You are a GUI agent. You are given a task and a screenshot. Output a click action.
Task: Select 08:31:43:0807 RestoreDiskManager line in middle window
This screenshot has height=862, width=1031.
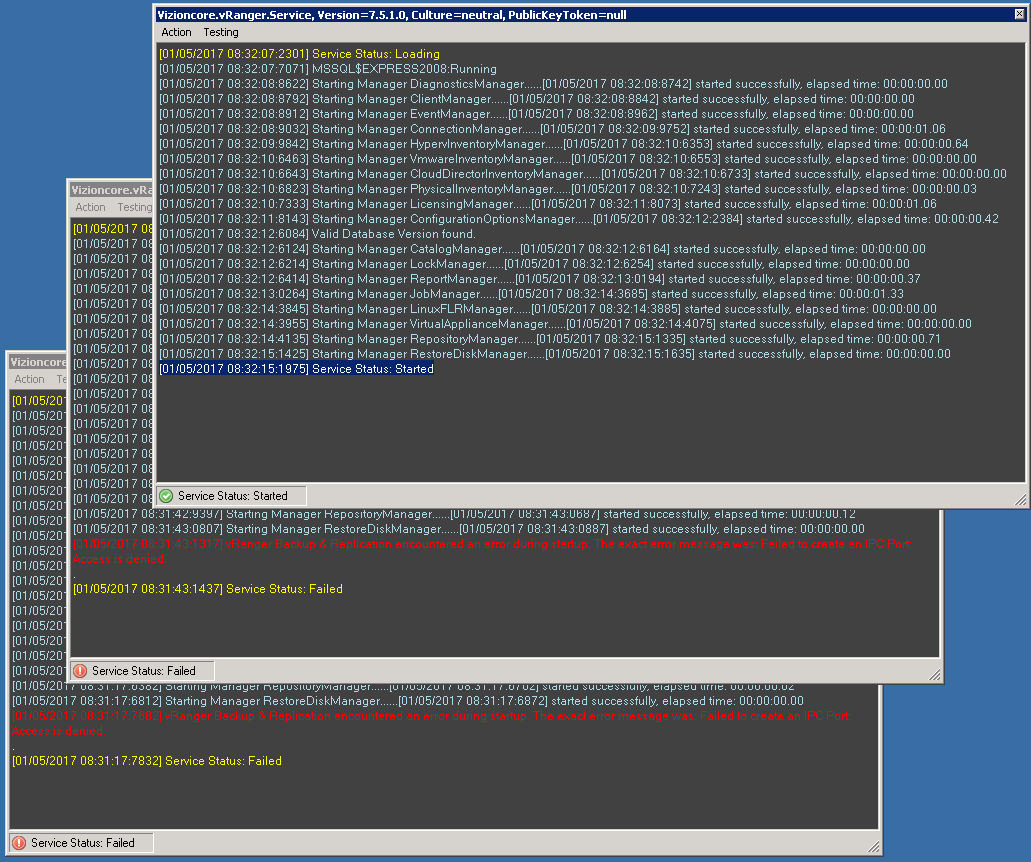[x=469, y=529]
